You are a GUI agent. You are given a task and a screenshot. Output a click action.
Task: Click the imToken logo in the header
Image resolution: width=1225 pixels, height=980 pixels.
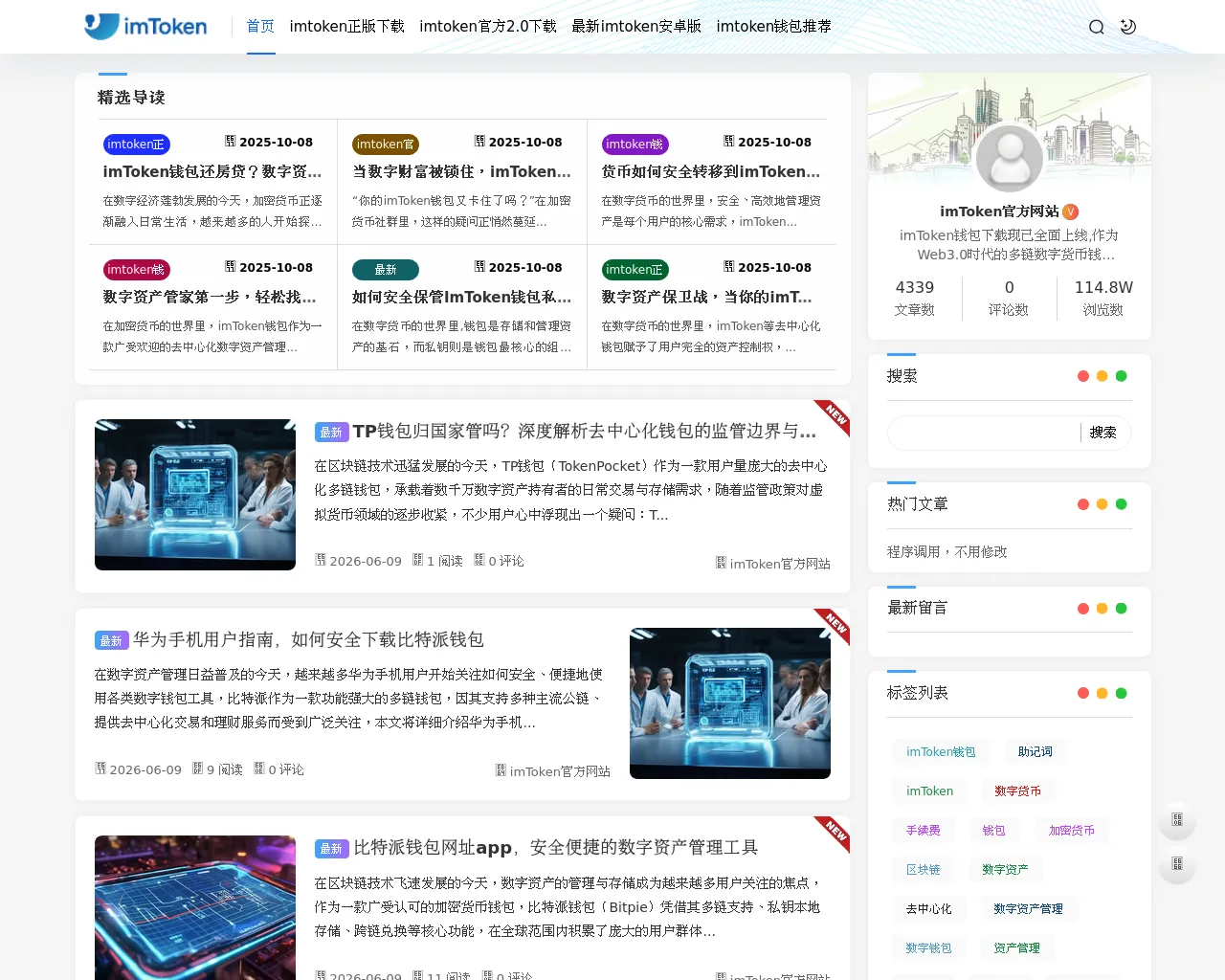point(145,26)
